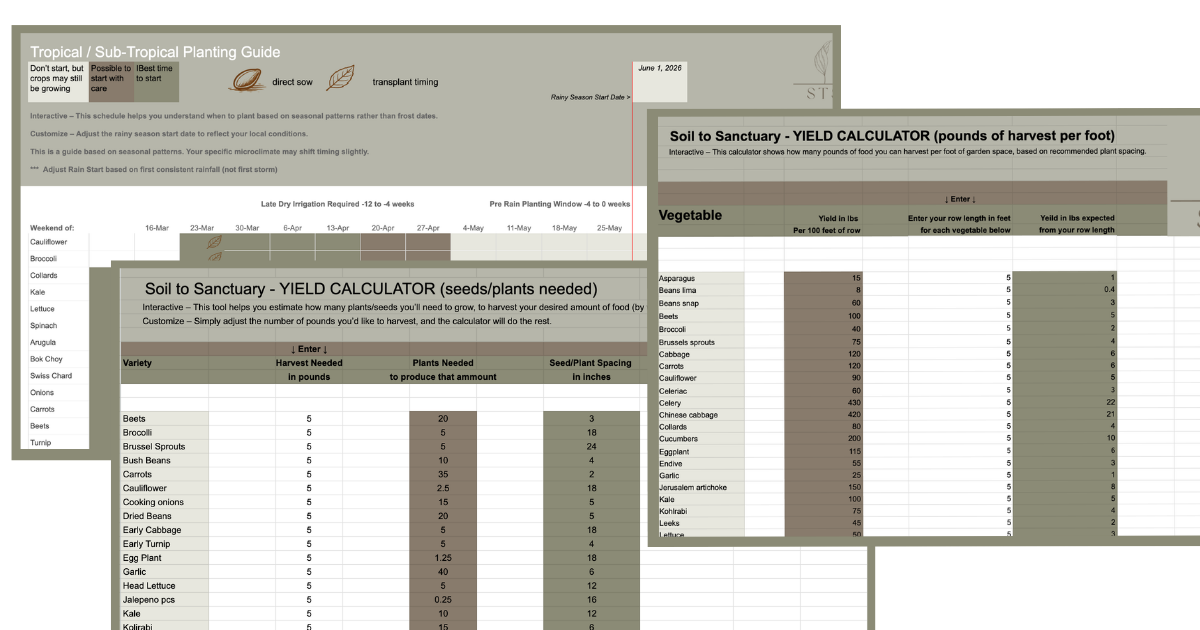Screen dimensions: 1200x630
Task: Select the Early Cabbage variety cell
Action: point(165,530)
